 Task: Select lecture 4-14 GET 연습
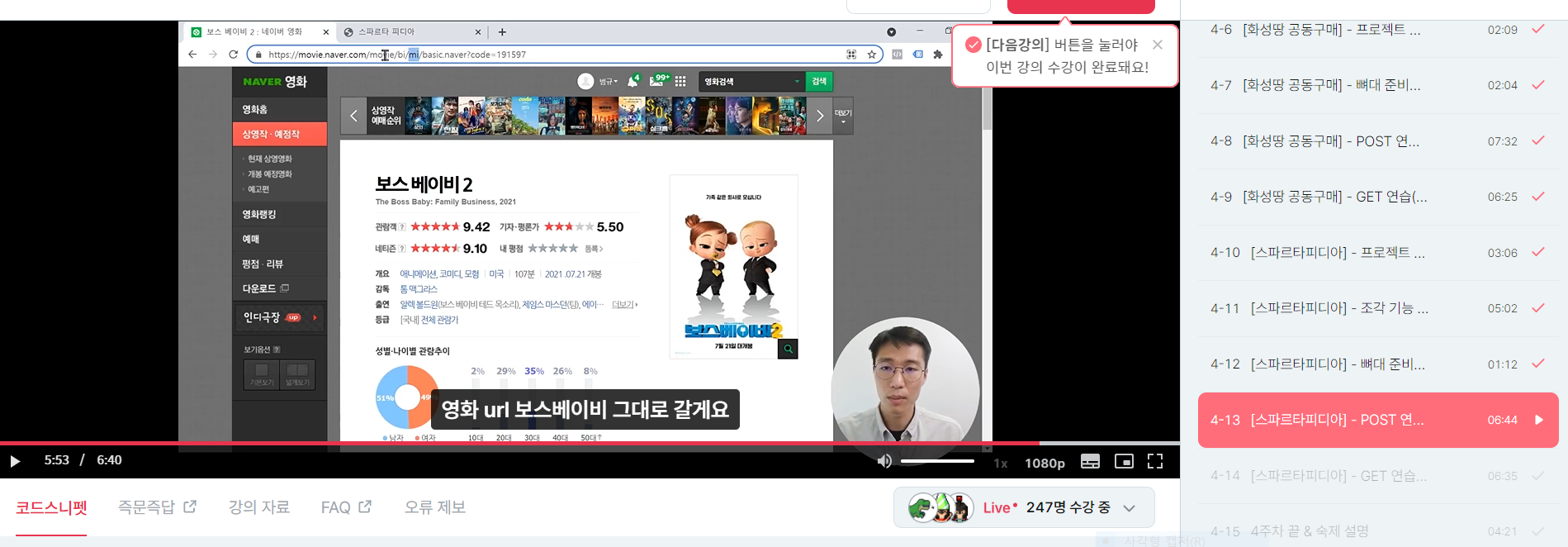click(x=1378, y=476)
